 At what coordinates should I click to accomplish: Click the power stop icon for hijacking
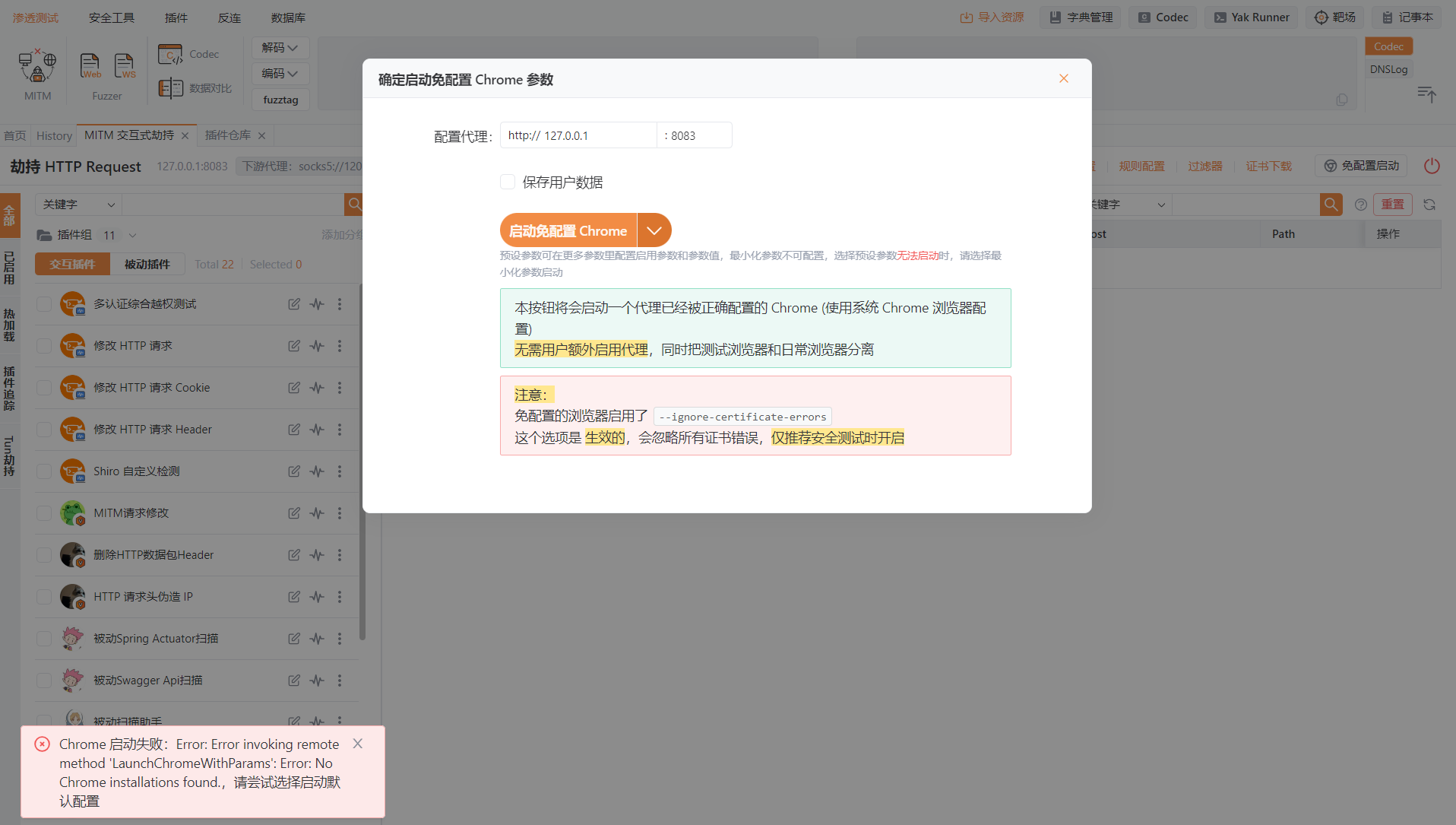(x=1432, y=166)
